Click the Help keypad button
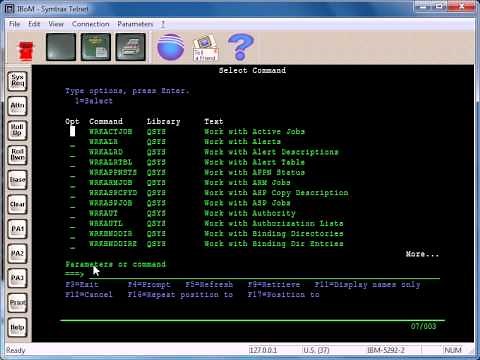This screenshot has height=360, width=480. [17, 328]
